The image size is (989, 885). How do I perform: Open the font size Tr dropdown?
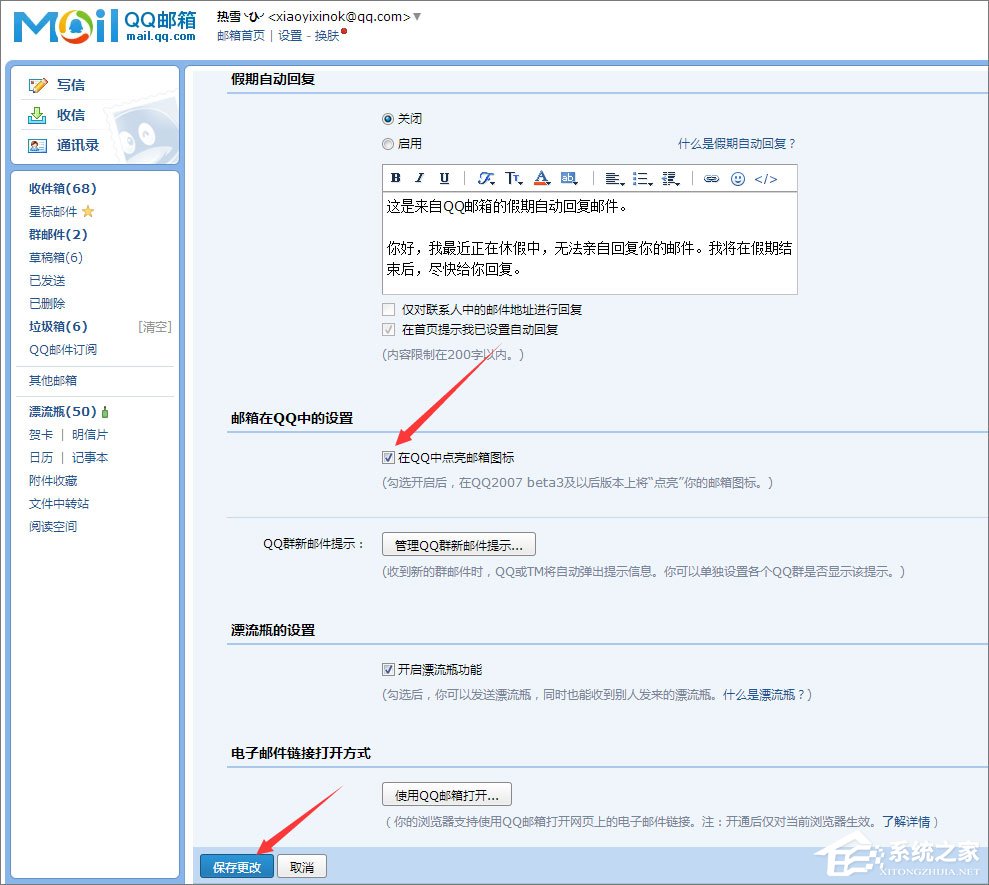[x=513, y=178]
